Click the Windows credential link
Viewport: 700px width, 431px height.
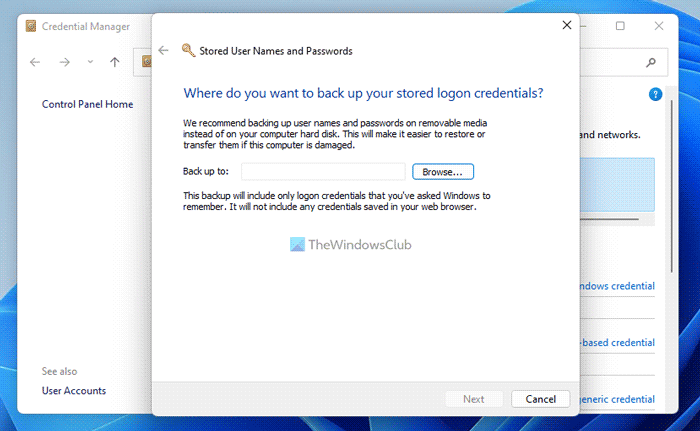pyautogui.click(x=617, y=286)
